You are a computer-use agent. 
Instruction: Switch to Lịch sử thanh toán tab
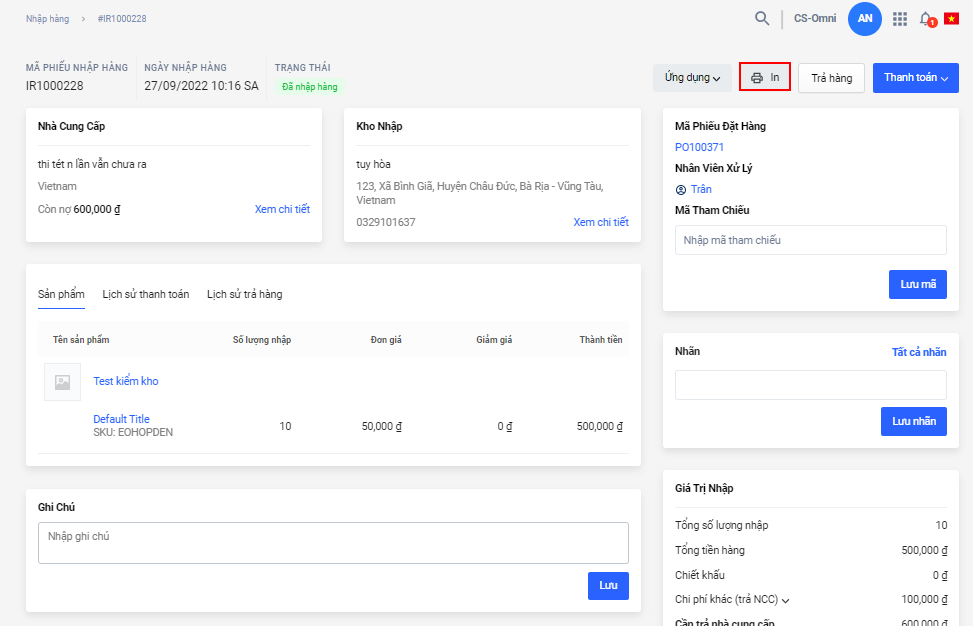[145, 294]
